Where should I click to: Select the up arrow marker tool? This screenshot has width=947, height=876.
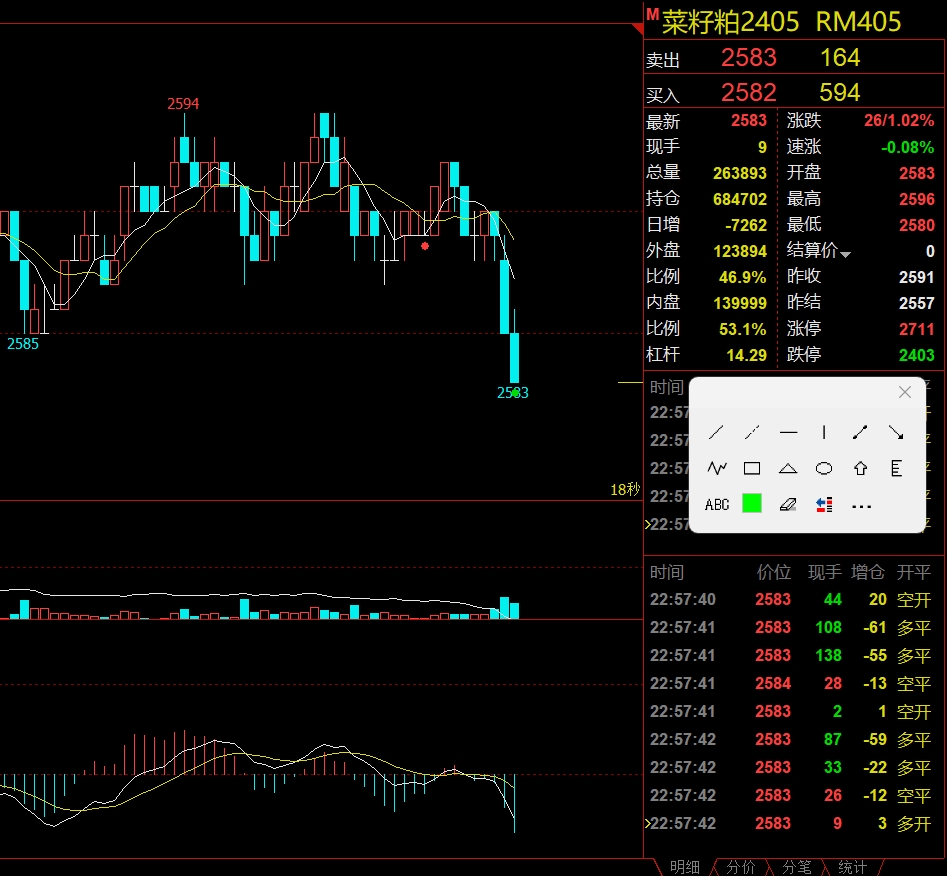click(x=860, y=468)
